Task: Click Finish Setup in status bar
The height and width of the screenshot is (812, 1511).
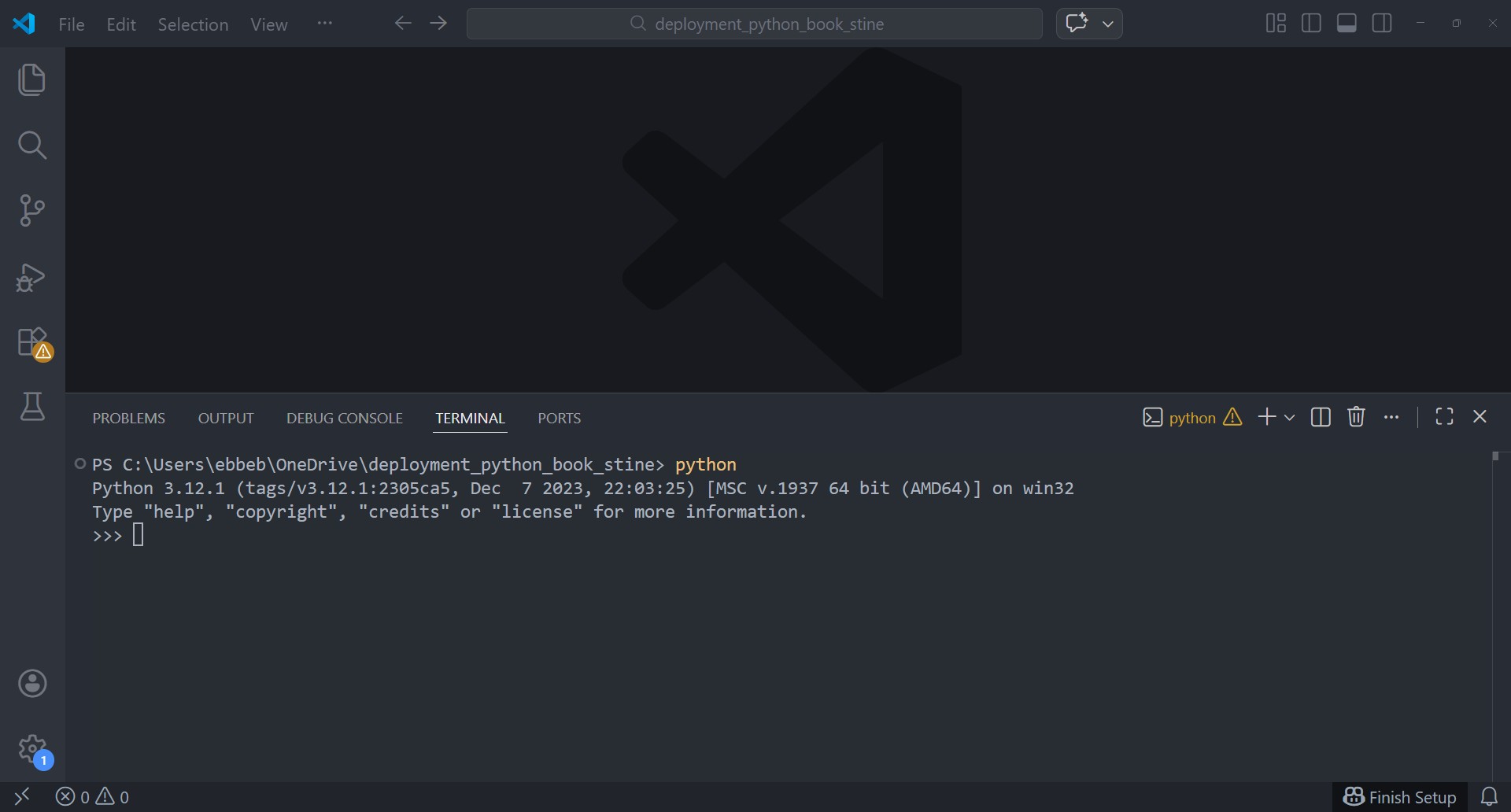Action: 1400,797
